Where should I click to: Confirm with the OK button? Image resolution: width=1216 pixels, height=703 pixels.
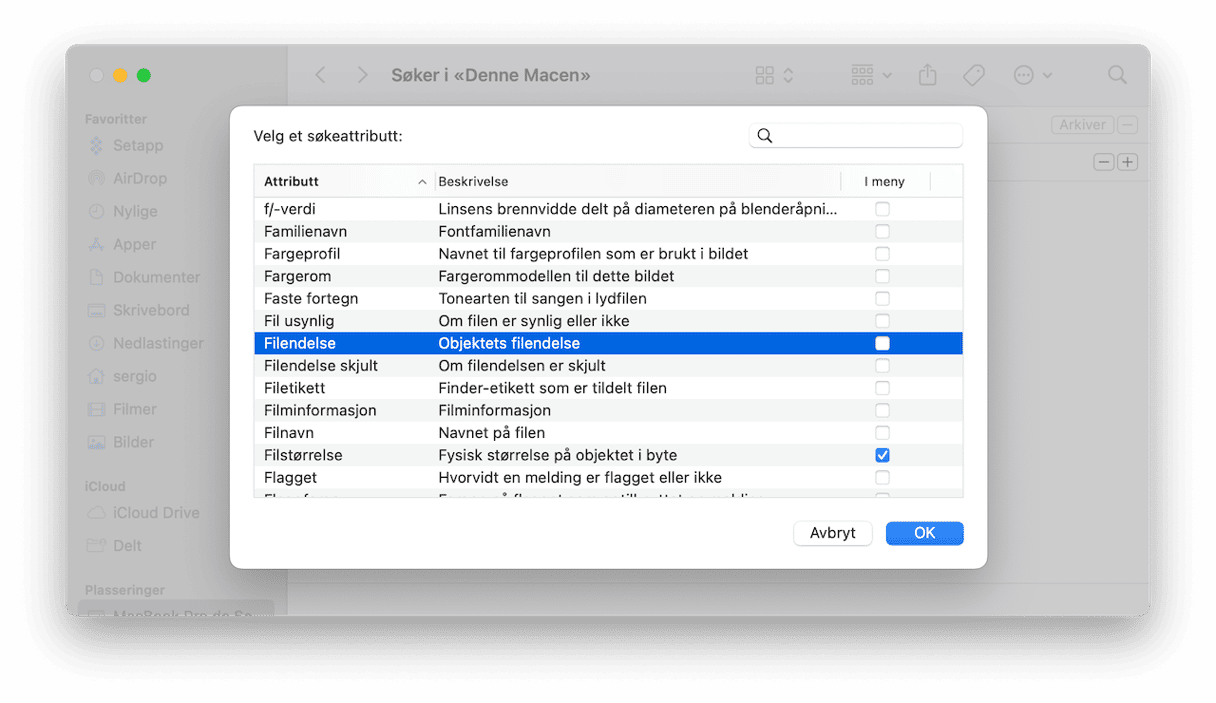pyautogui.click(x=924, y=533)
